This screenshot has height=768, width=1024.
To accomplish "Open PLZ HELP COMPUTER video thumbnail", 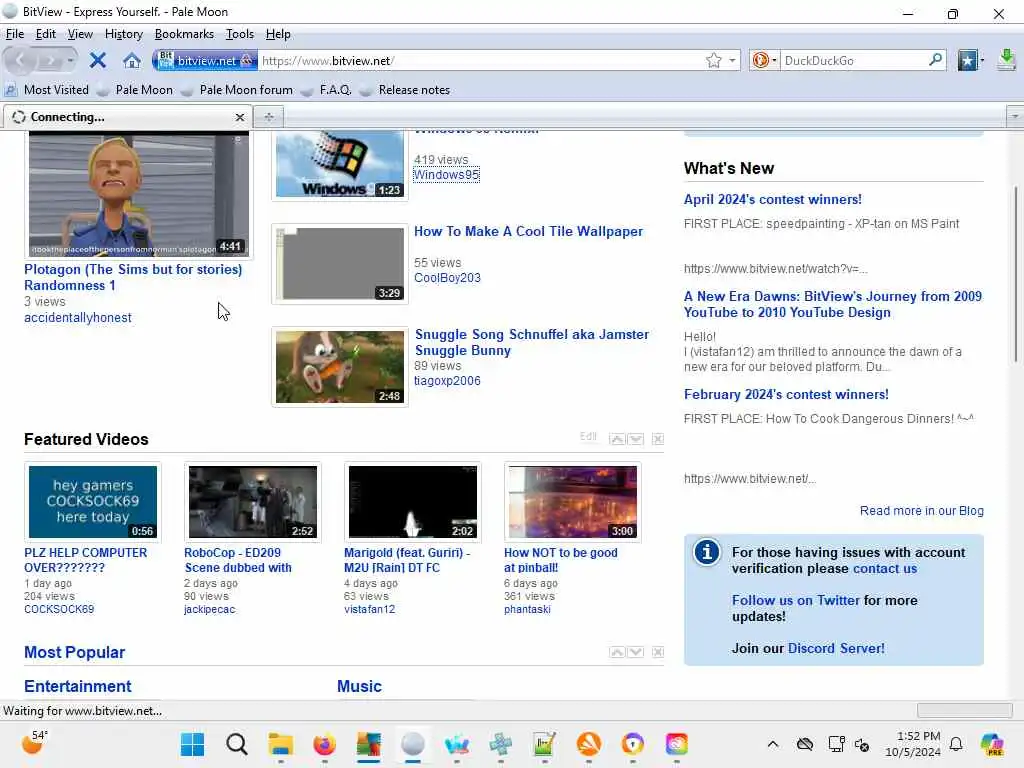I will [x=93, y=502].
